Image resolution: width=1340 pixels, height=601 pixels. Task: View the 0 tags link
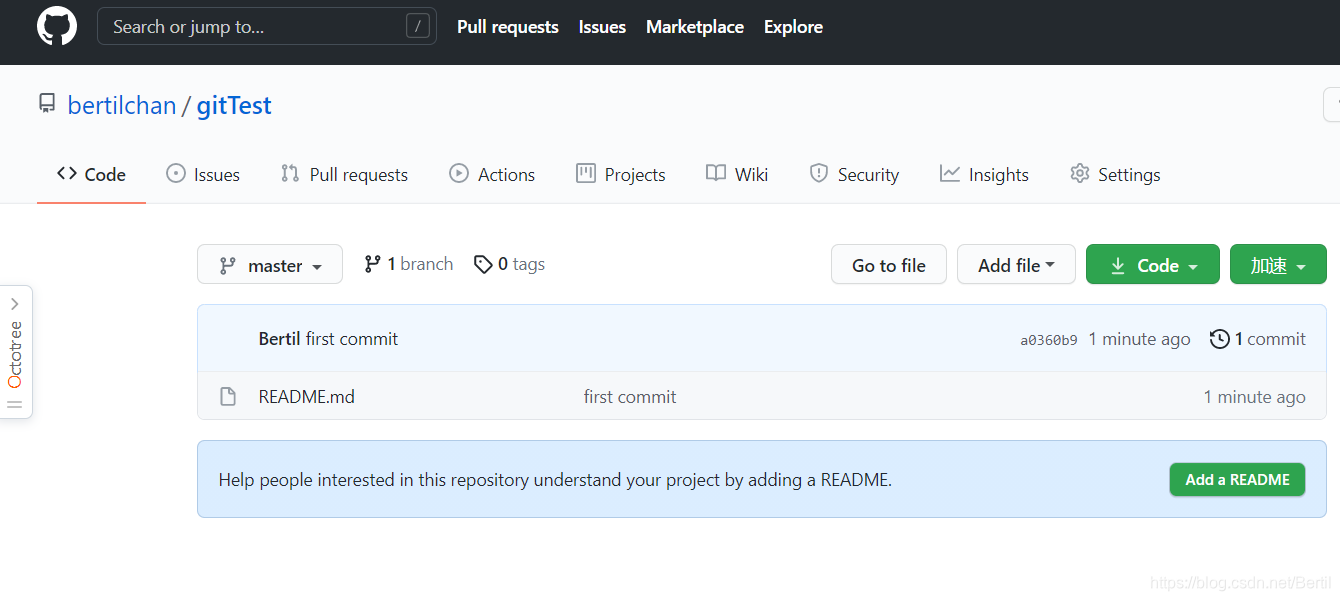click(x=509, y=264)
